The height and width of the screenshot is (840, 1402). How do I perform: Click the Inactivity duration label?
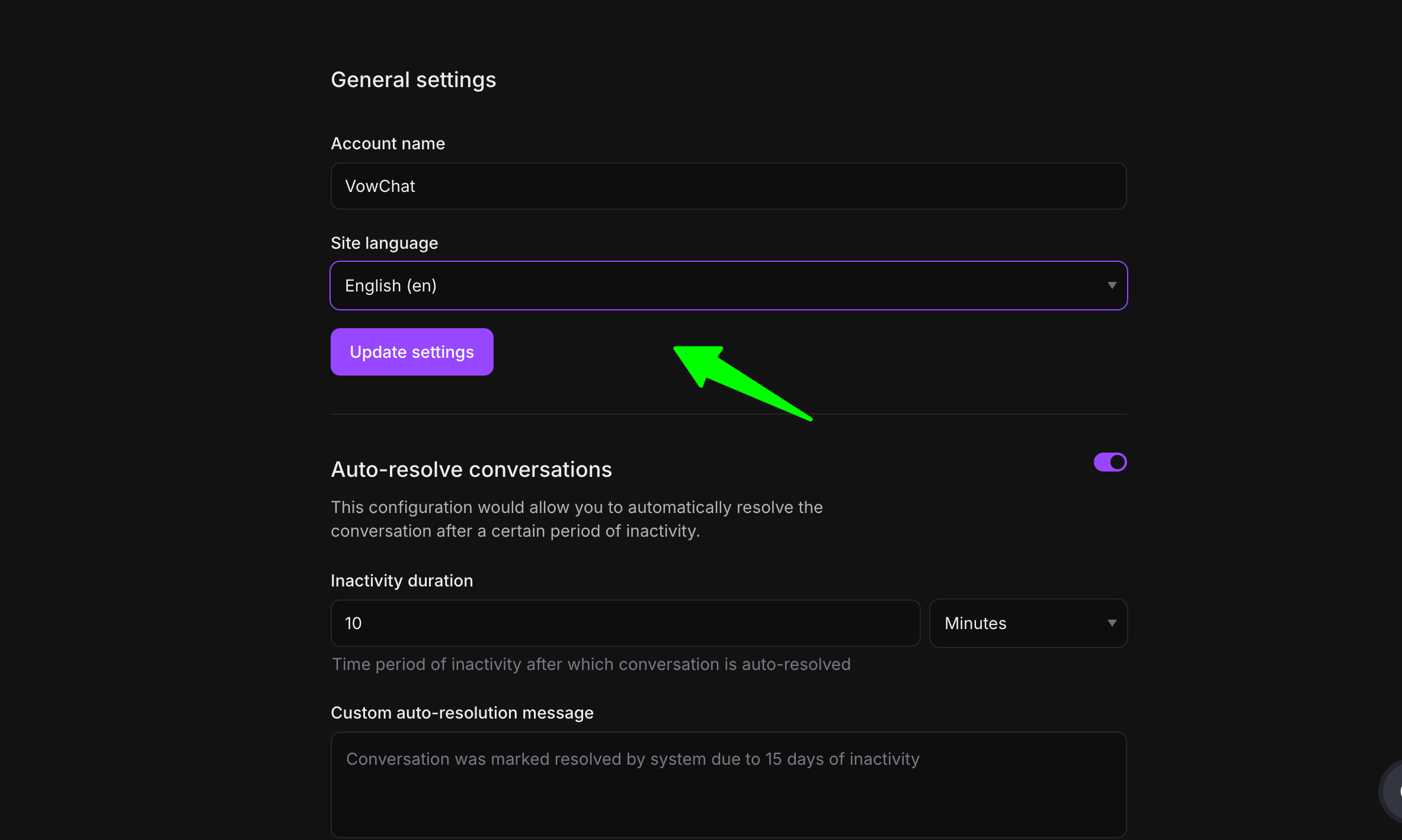pos(402,581)
